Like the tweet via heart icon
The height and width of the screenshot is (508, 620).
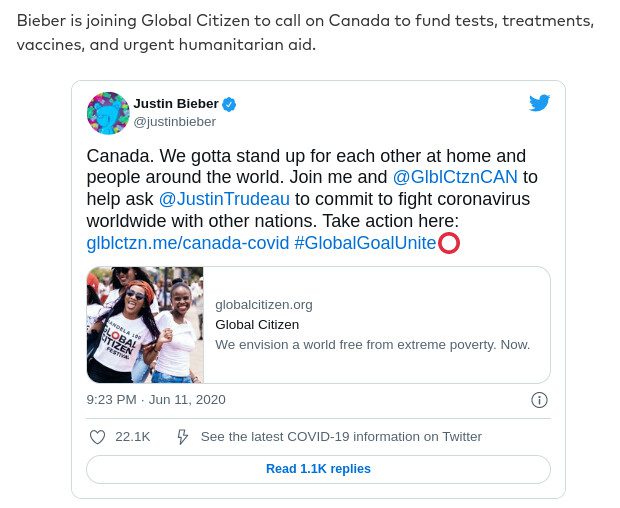(x=97, y=437)
